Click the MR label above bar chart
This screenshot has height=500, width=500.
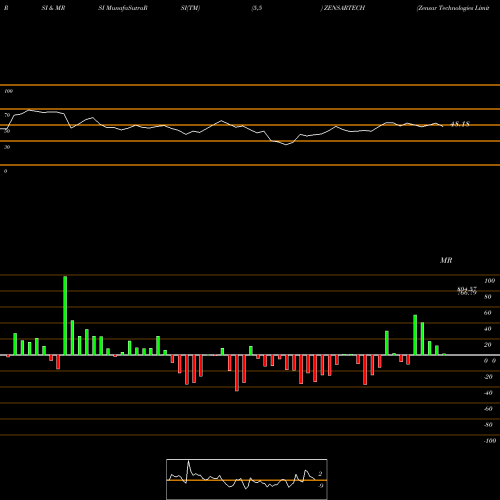446,260
